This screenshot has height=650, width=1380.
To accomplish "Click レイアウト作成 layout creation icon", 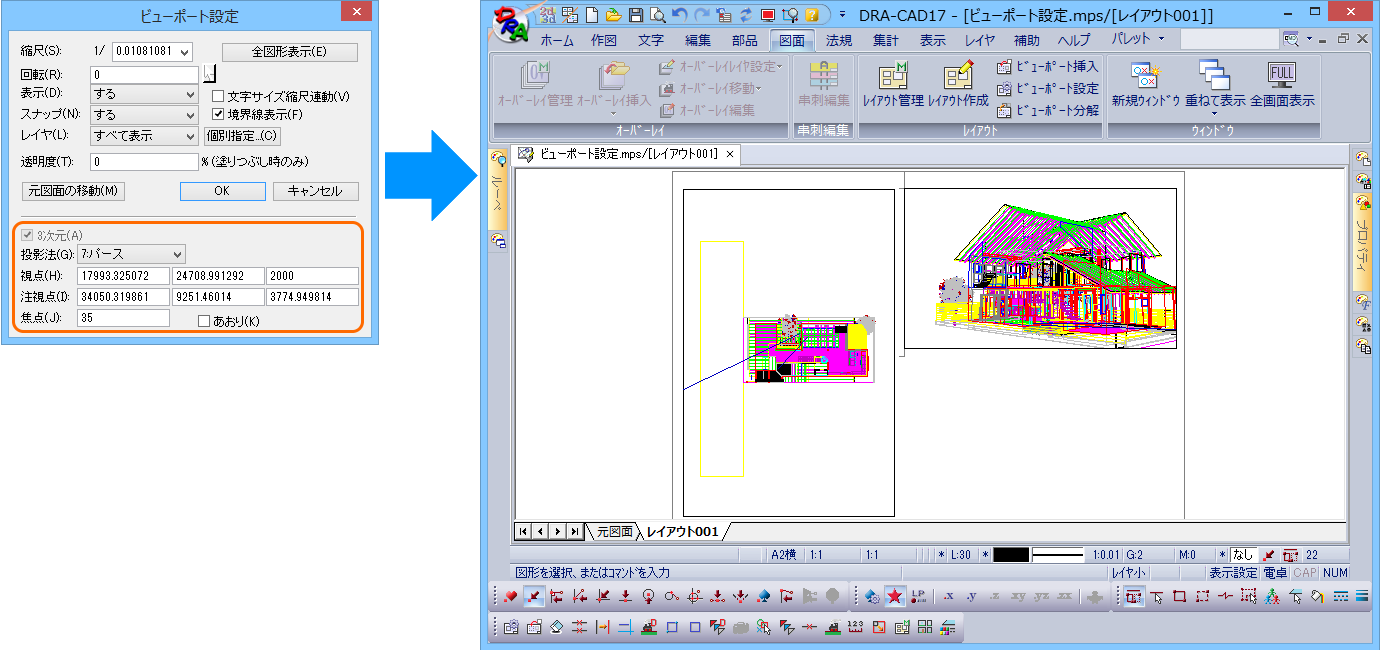I will [957, 86].
